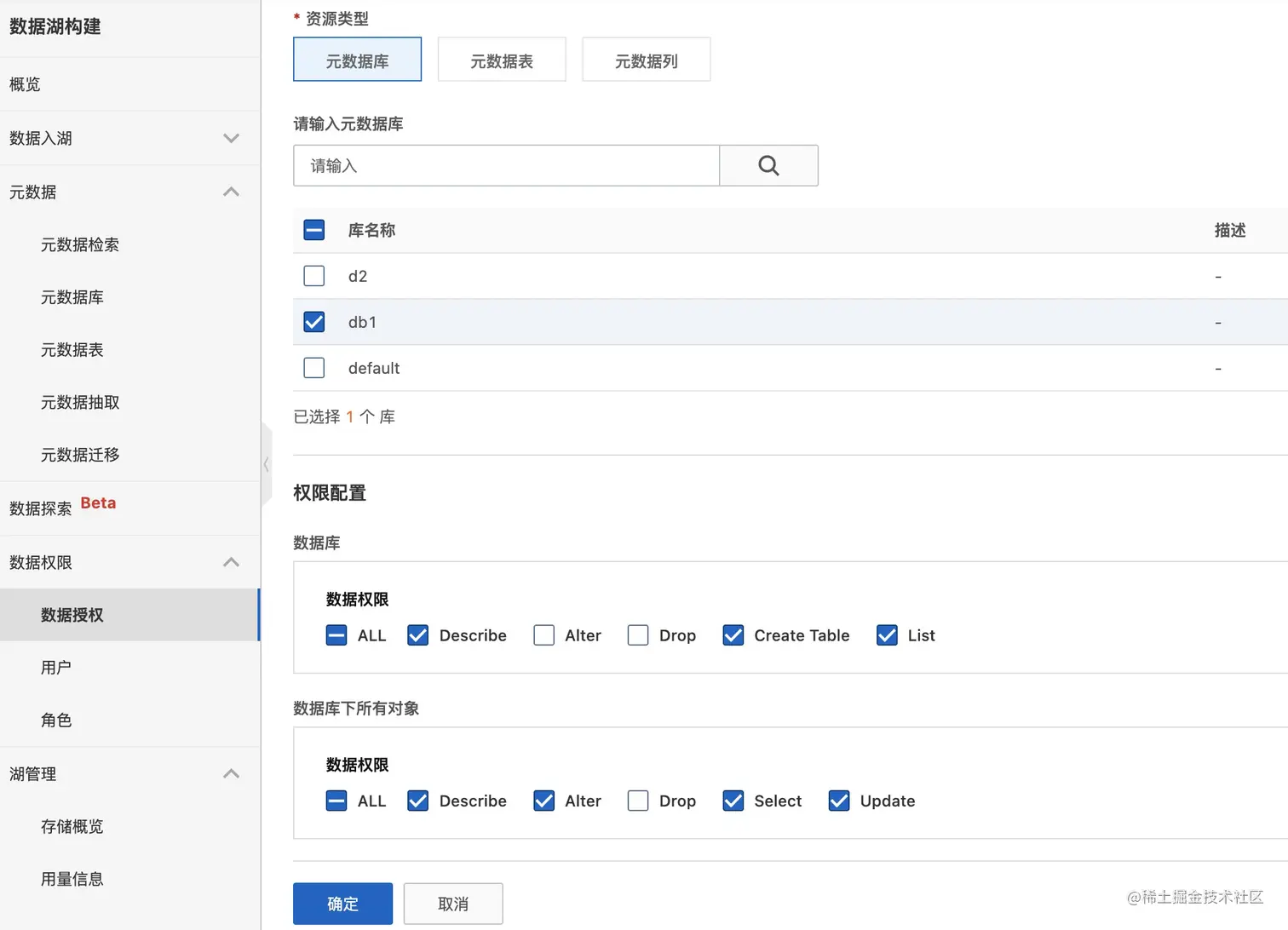Select the 元数据表 resource type
This screenshot has height=930, width=1288.
pyautogui.click(x=502, y=60)
